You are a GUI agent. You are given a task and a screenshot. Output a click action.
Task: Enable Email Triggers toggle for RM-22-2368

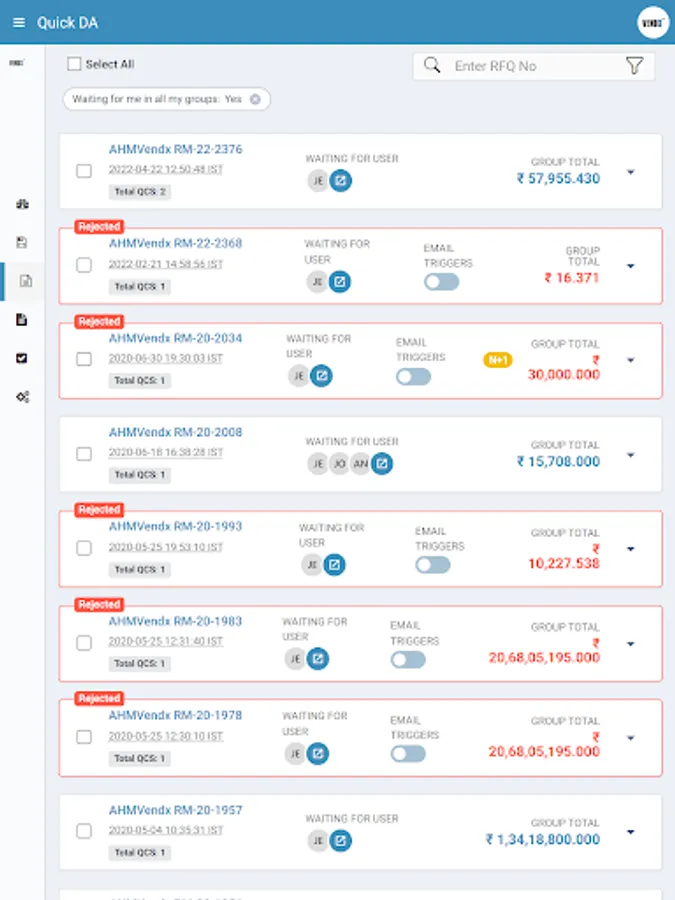point(441,282)
